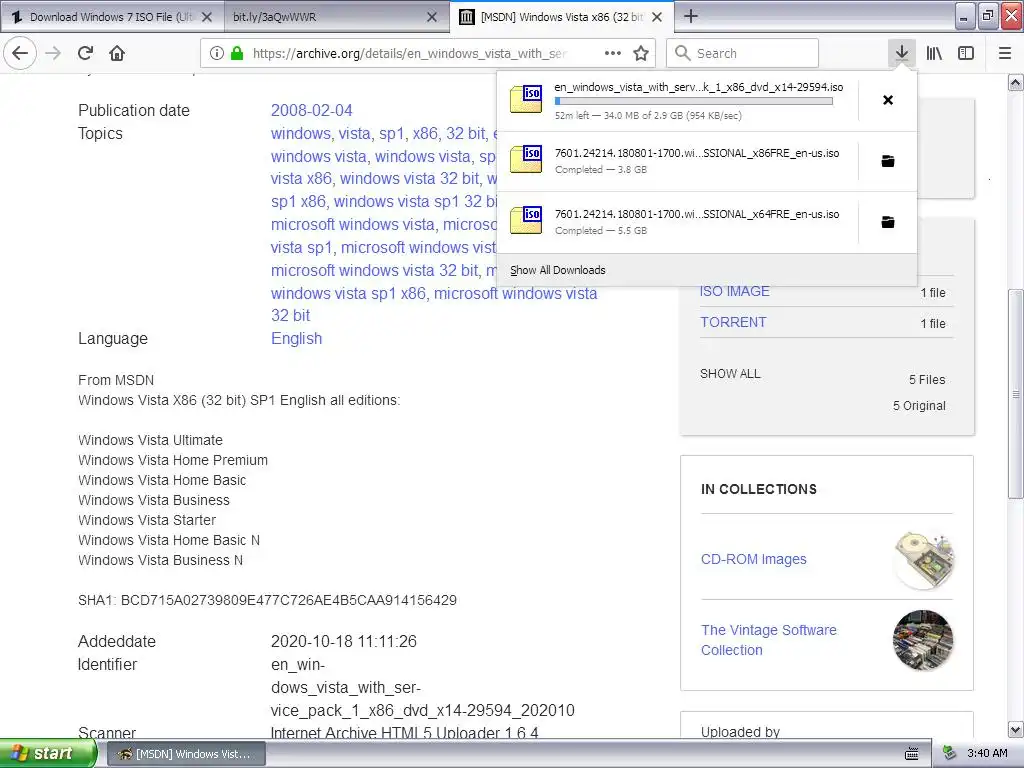Go back to the previous page
The width and height of the screenshot is (1024, 768).
pos(20,53)
